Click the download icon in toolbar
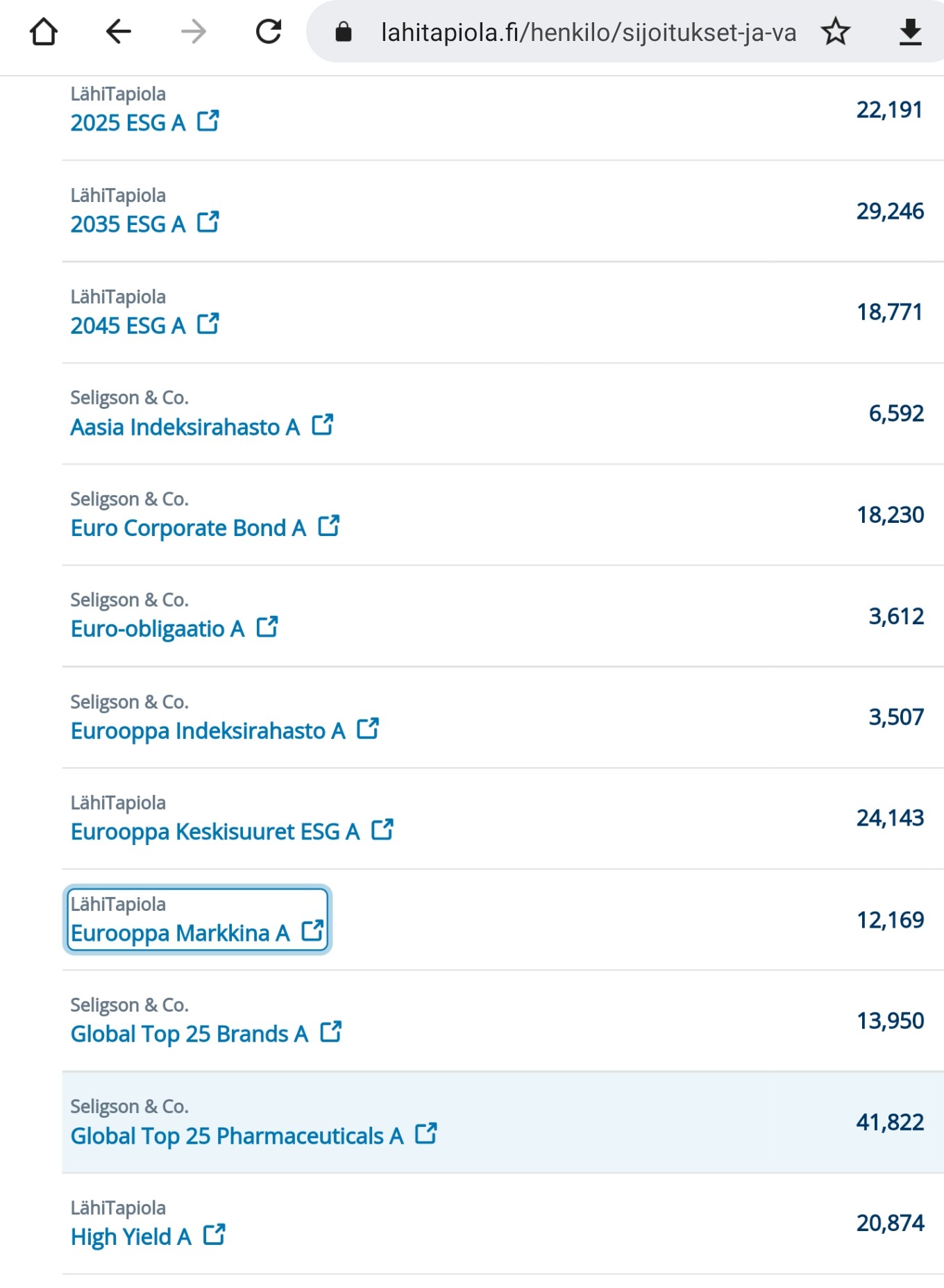Screen dimensions: 944x1288 [910, 32]
